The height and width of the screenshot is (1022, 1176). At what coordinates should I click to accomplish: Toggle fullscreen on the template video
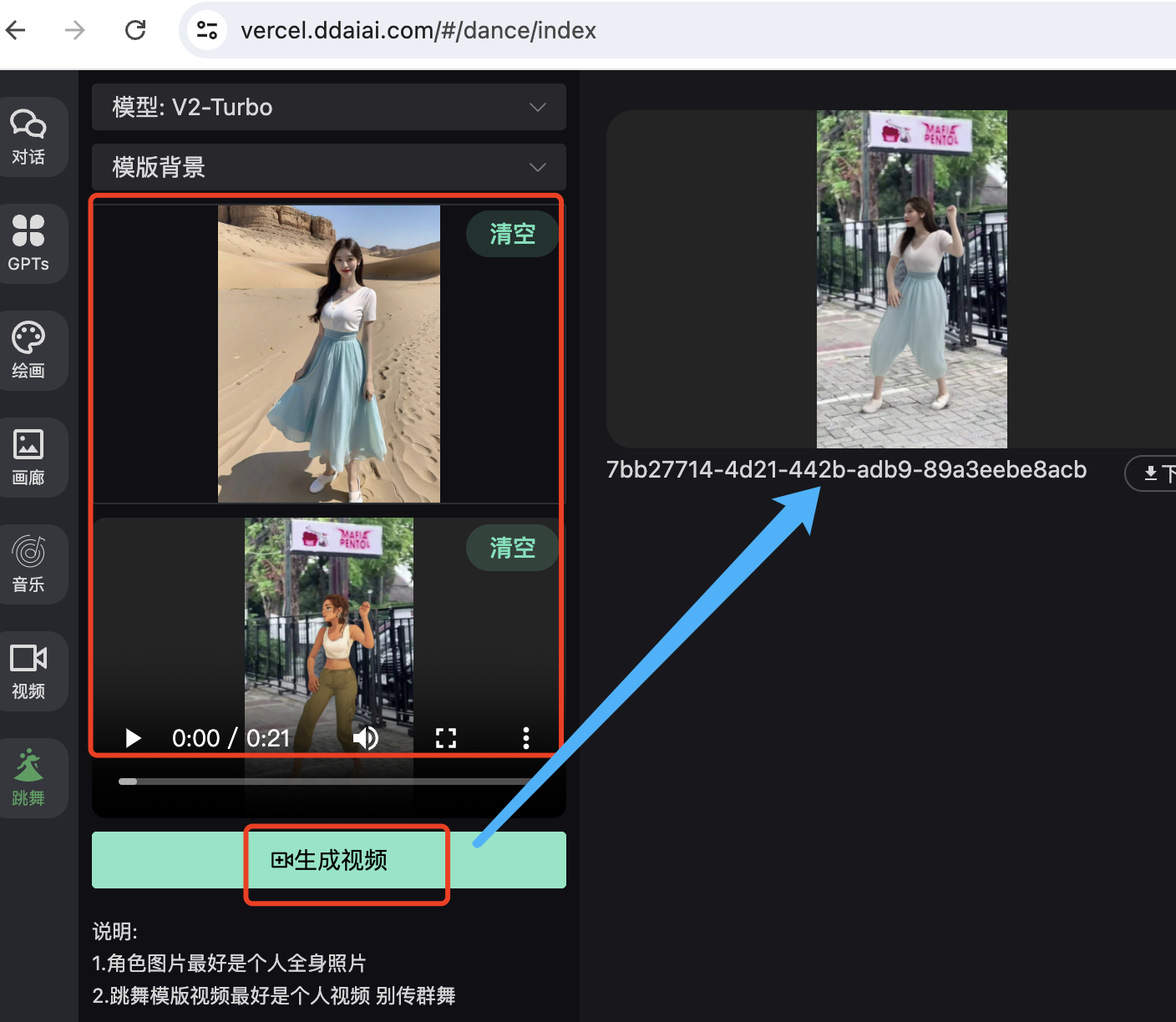coord(446,738)
